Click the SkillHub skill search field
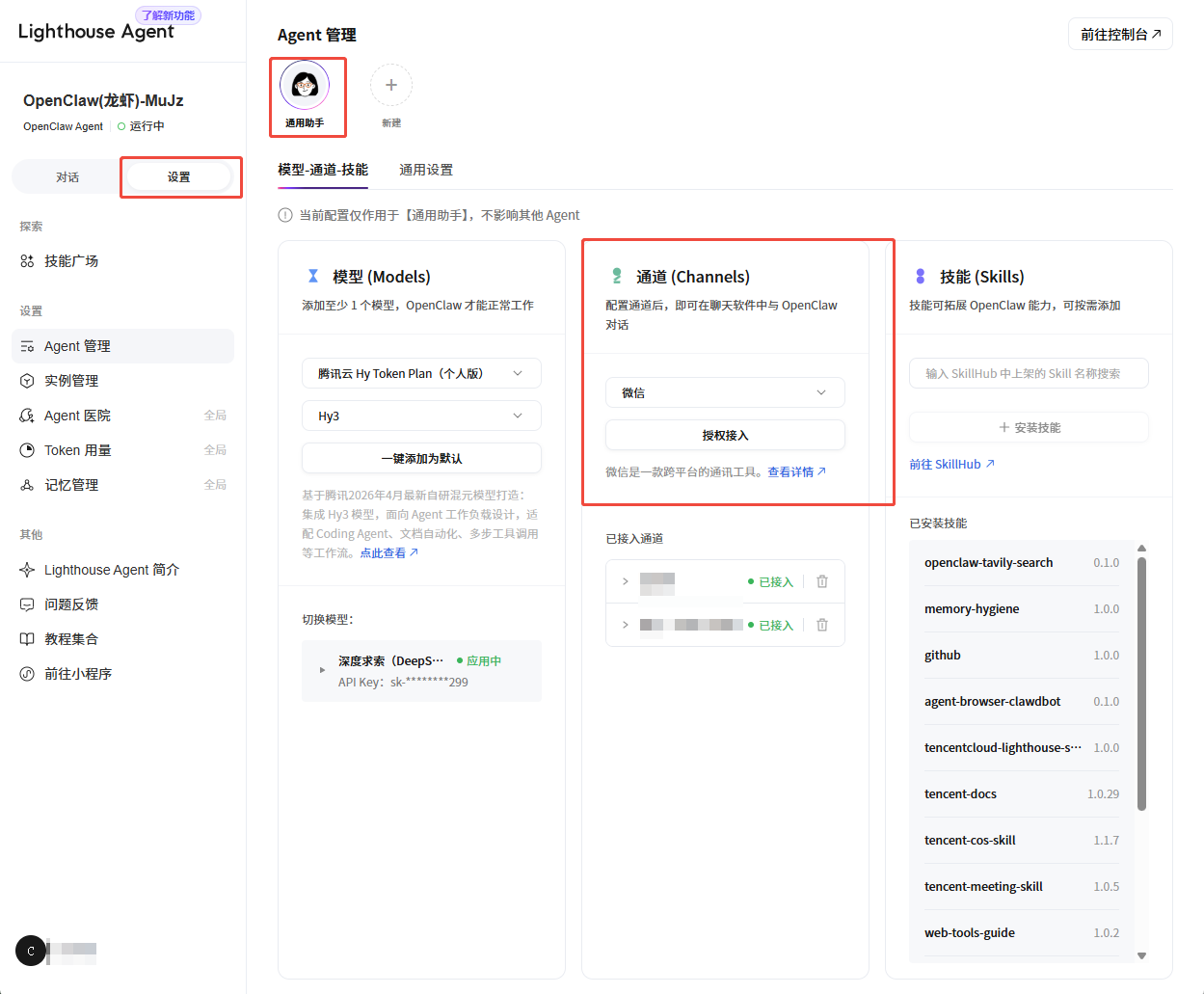Viewport: 1204px width, 994px height. coord(1029,374)
